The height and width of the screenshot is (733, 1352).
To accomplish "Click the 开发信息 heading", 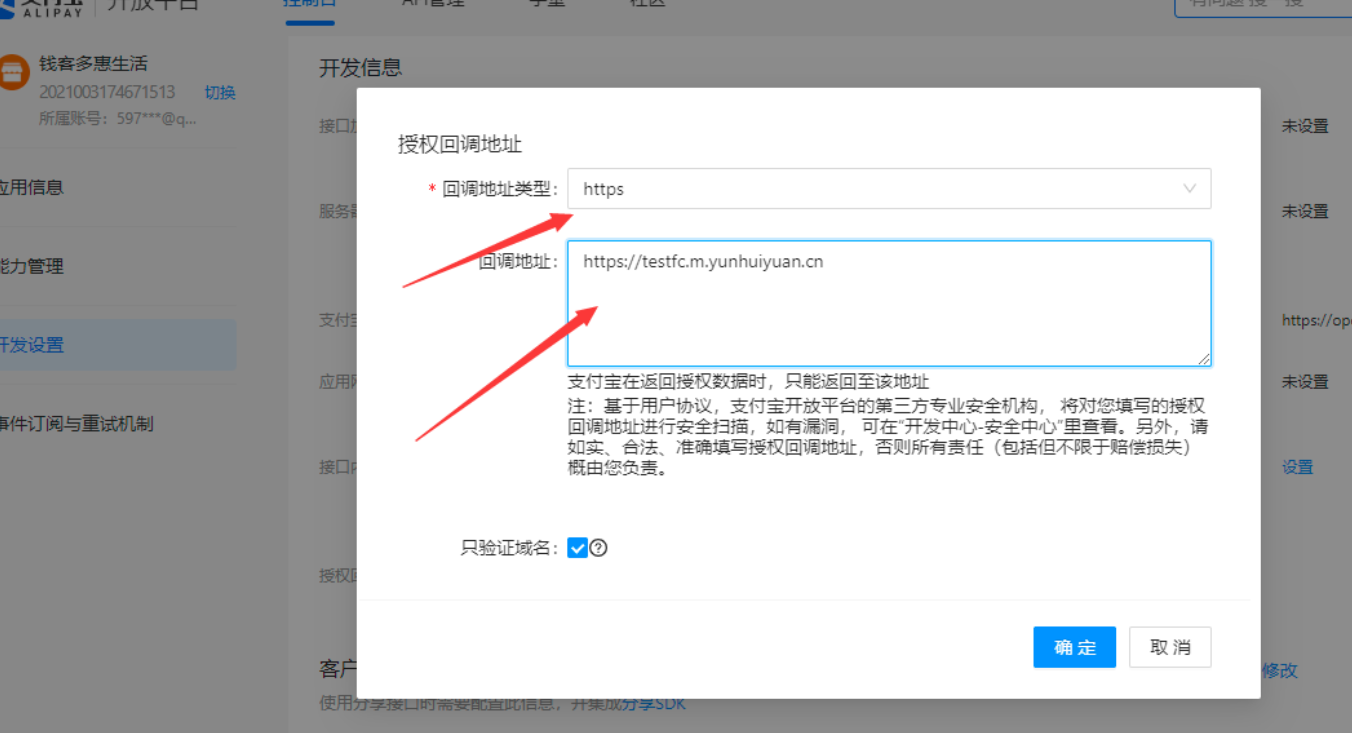I will point(360,68).
